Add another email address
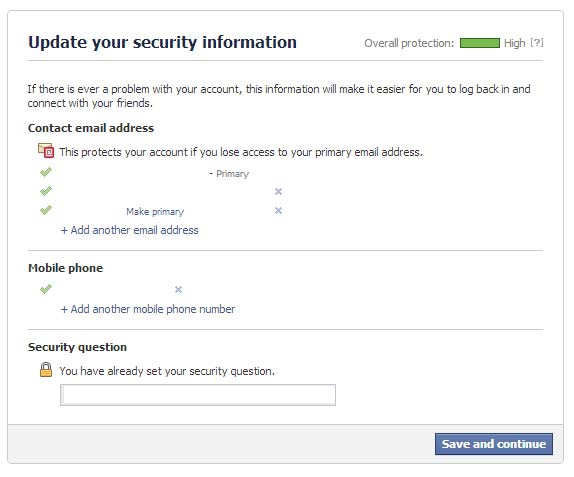 130,230
